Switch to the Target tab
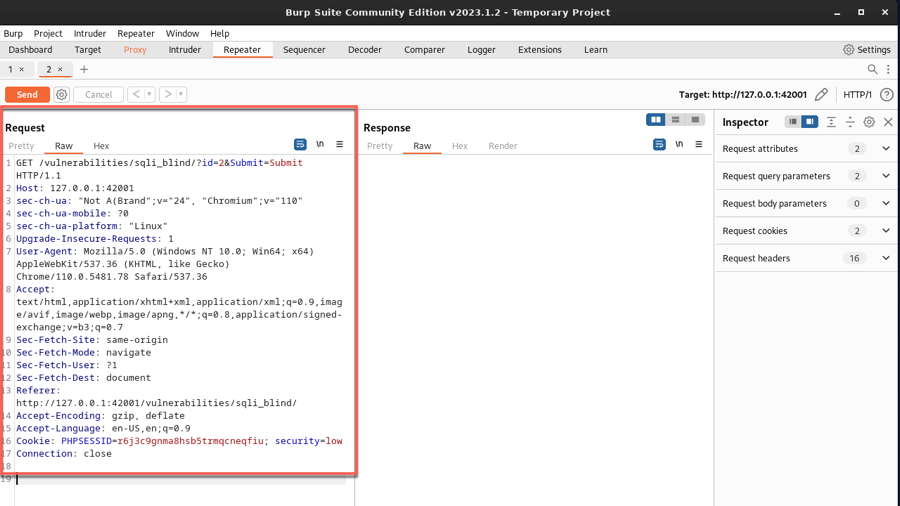This screenshot has height=506, width=900. point(88,50)
